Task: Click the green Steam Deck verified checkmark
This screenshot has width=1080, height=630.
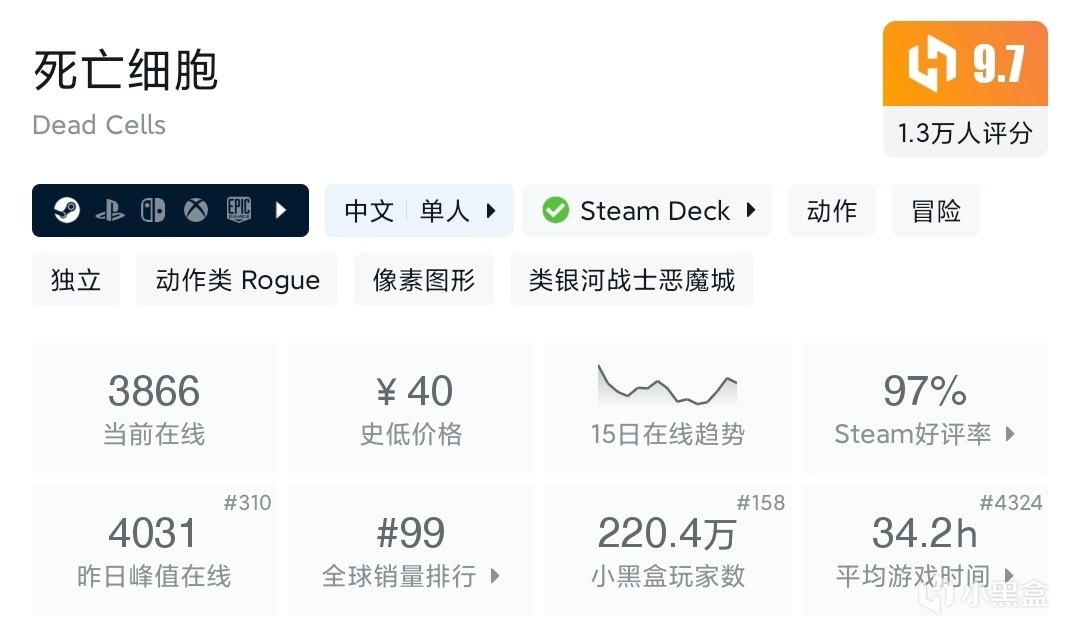Action: point(555,211)
